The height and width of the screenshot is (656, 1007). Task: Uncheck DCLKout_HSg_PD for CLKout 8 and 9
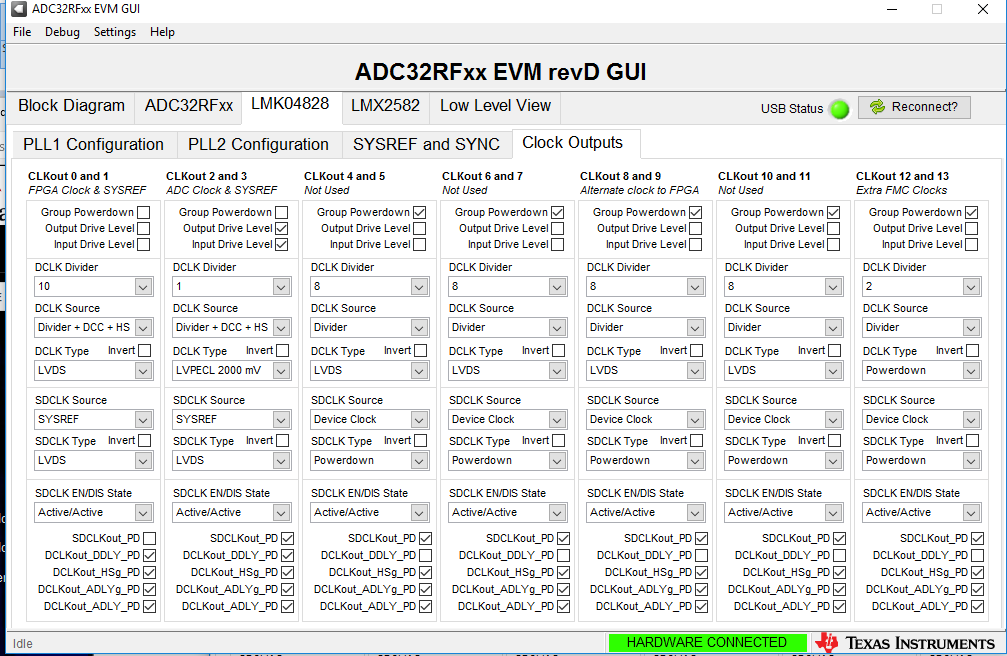click(701, 572)
